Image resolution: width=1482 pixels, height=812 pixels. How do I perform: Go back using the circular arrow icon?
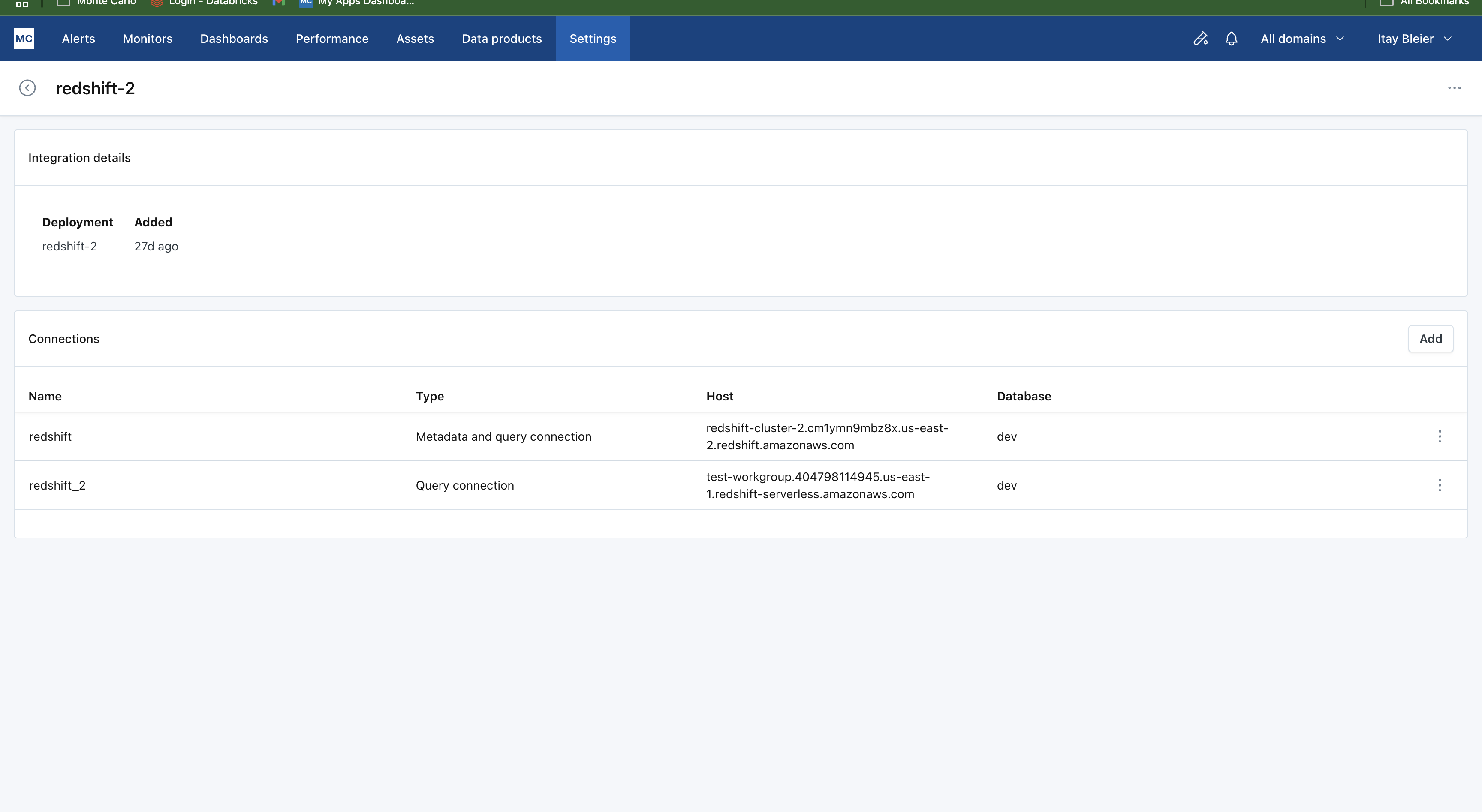(27, 88)
